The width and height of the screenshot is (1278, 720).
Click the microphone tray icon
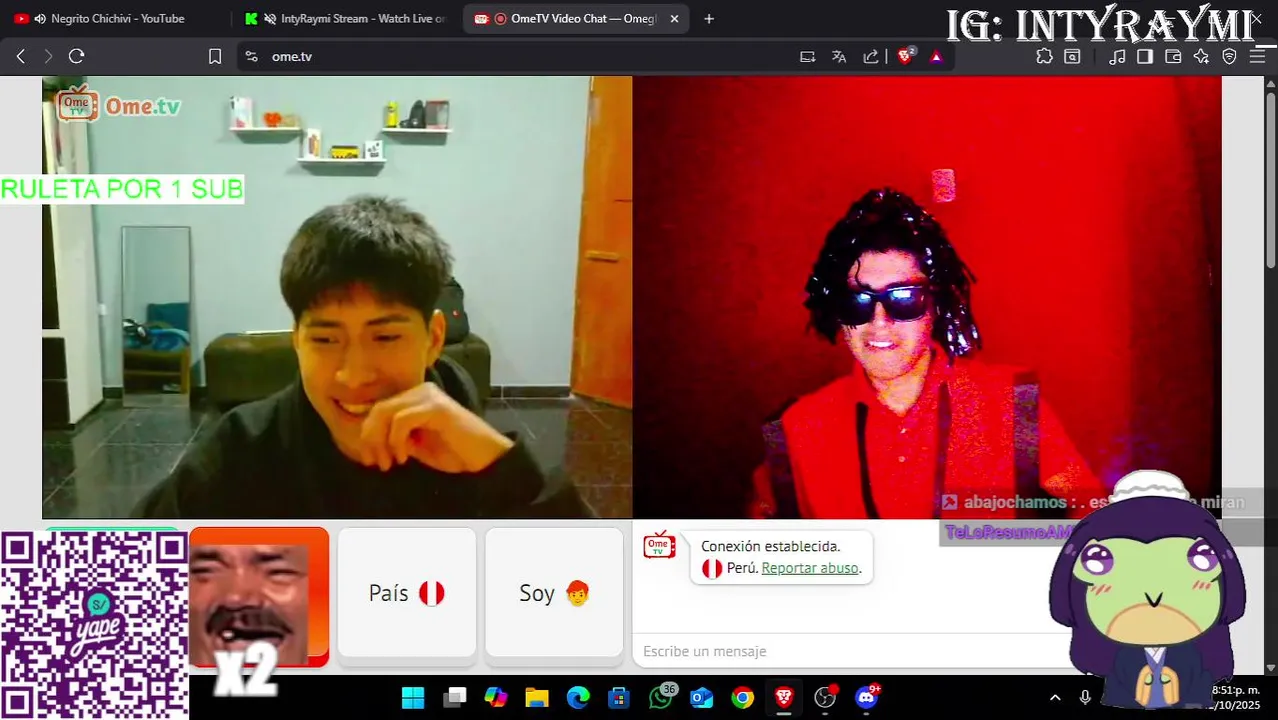coord(1085,697)
